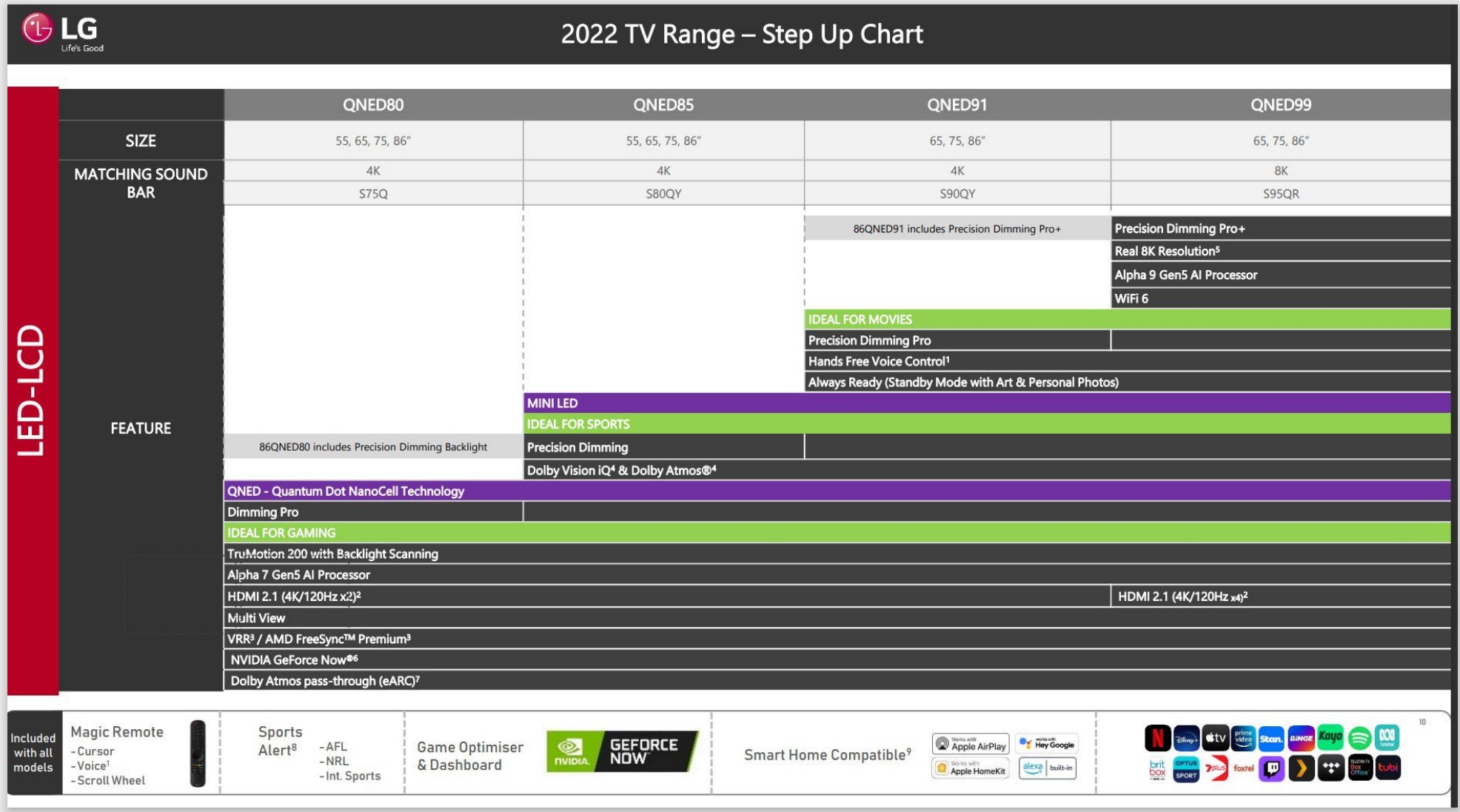Click the Prime Video app icon
This screenshot has height=812, width=1460.
click(1244, 738)
